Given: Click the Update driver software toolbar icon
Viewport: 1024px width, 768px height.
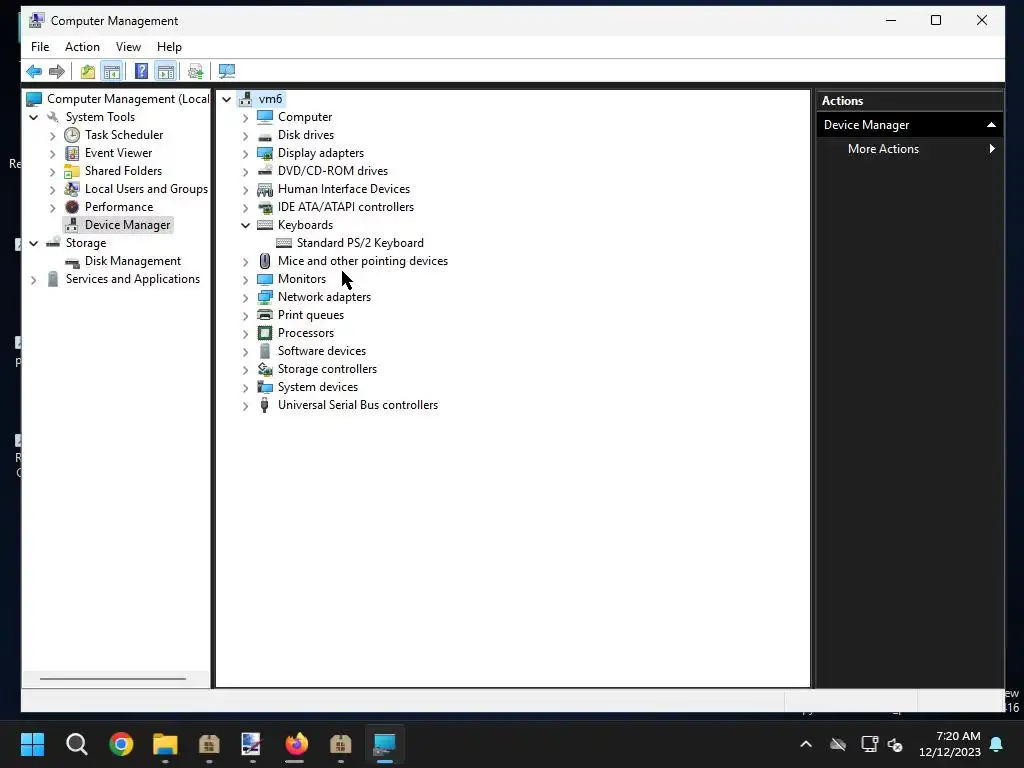Looking at the screenshot, I should tap(195, 71).
